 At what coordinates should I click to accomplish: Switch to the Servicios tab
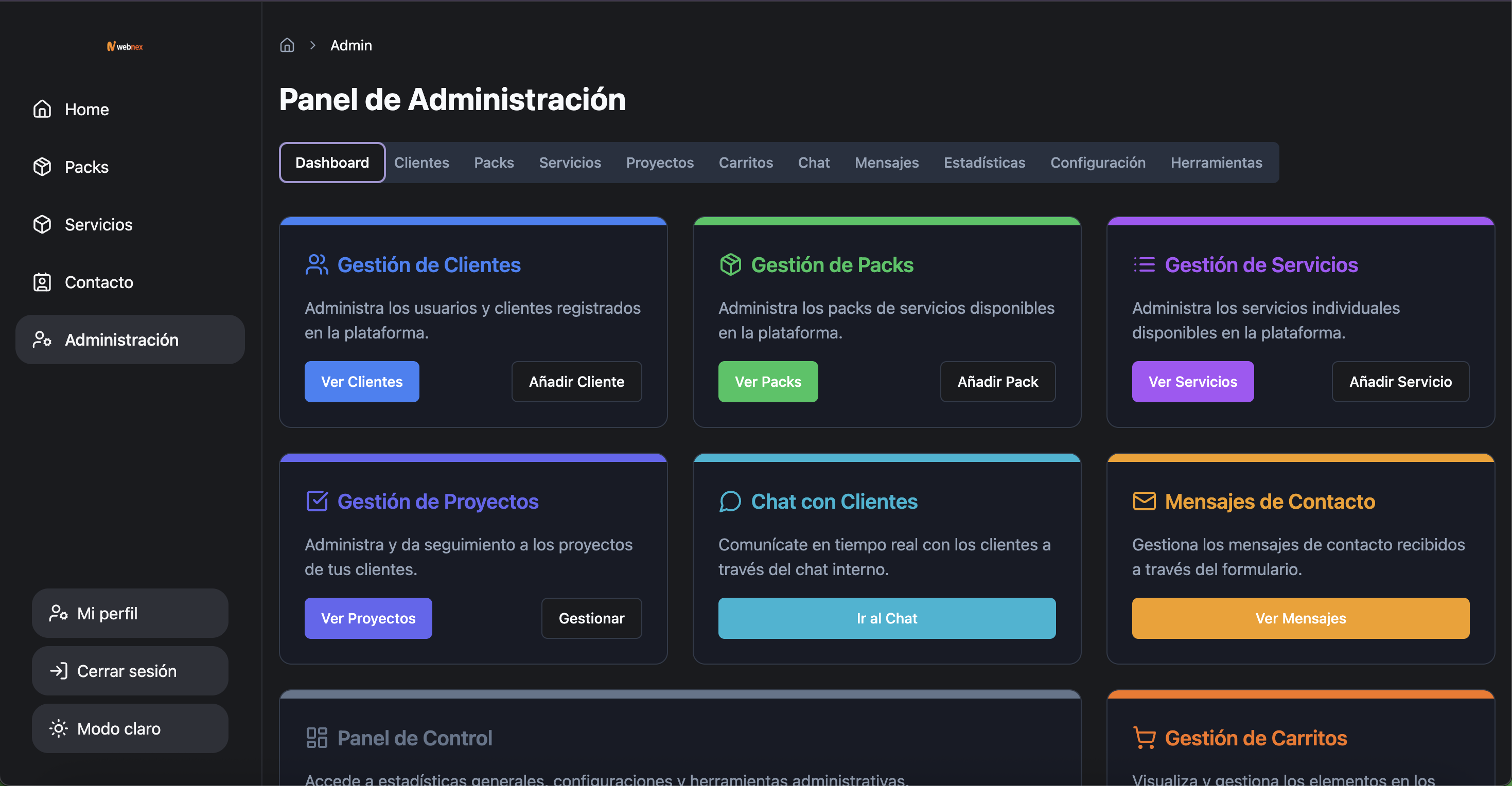point(570,163)
